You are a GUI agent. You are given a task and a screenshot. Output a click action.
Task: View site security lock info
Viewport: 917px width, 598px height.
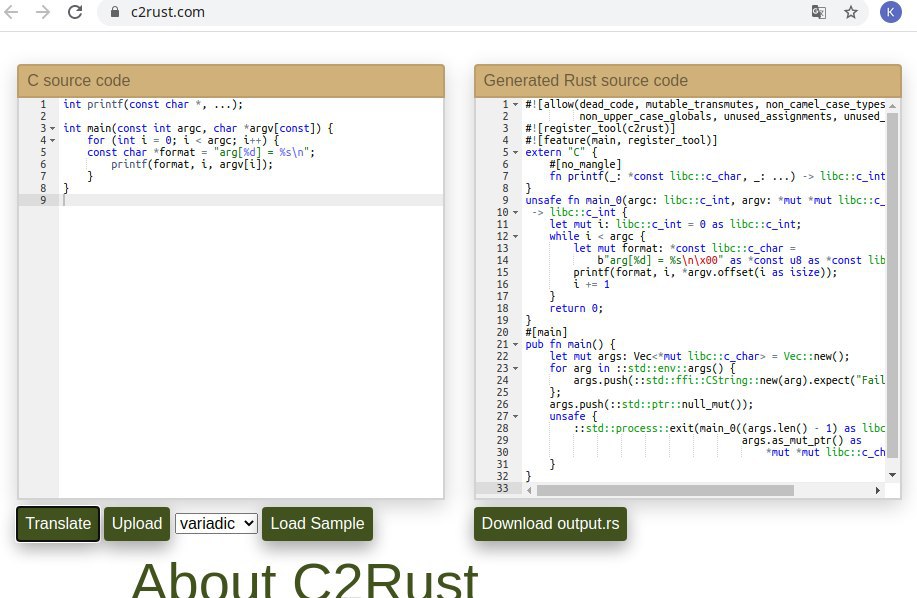[115, 12]
